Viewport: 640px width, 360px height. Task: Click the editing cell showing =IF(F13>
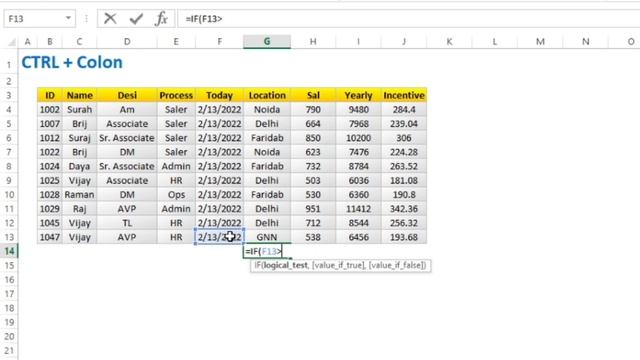(x=267, y=251)
